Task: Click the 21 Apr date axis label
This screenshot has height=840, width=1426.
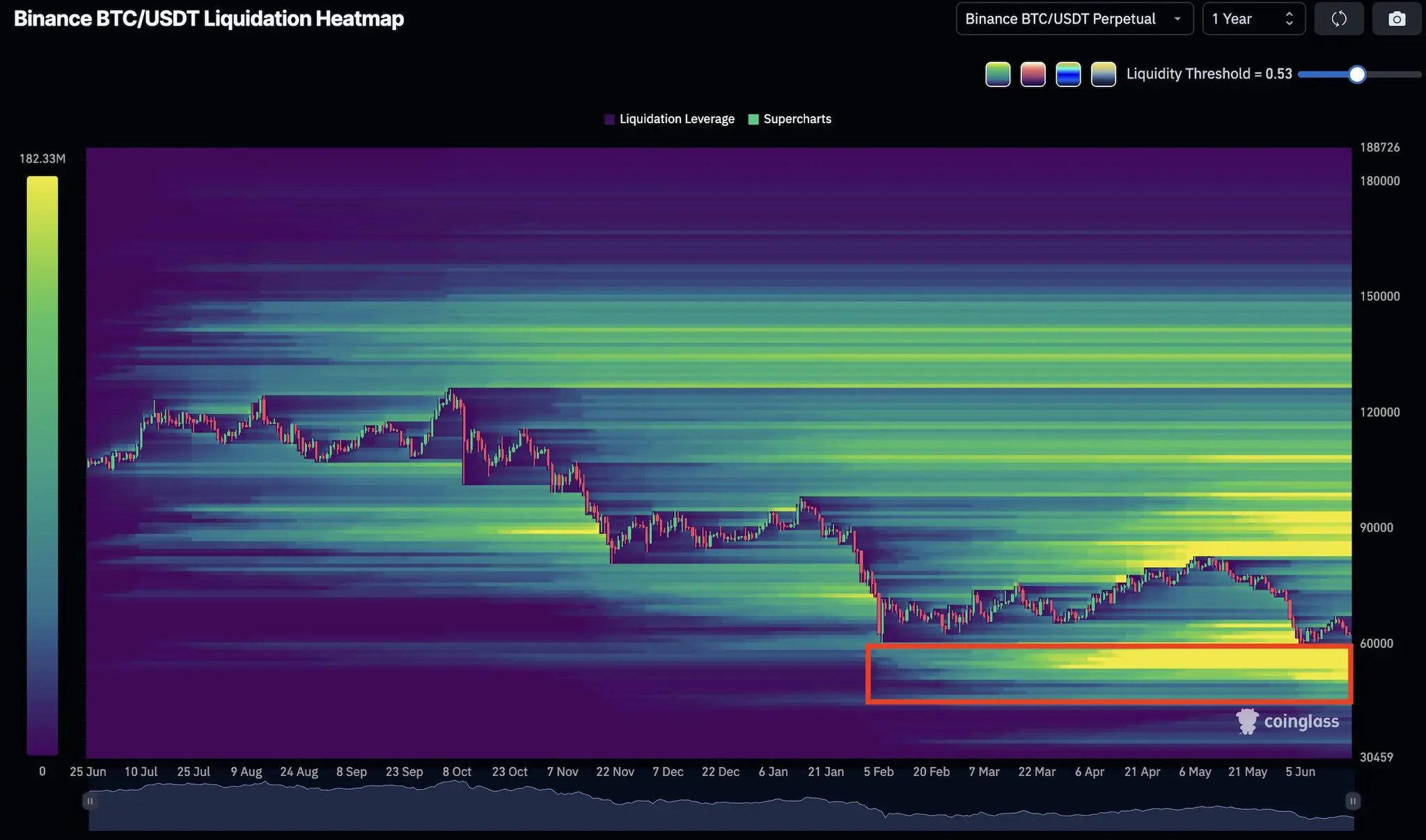Action: point(1142,772)
